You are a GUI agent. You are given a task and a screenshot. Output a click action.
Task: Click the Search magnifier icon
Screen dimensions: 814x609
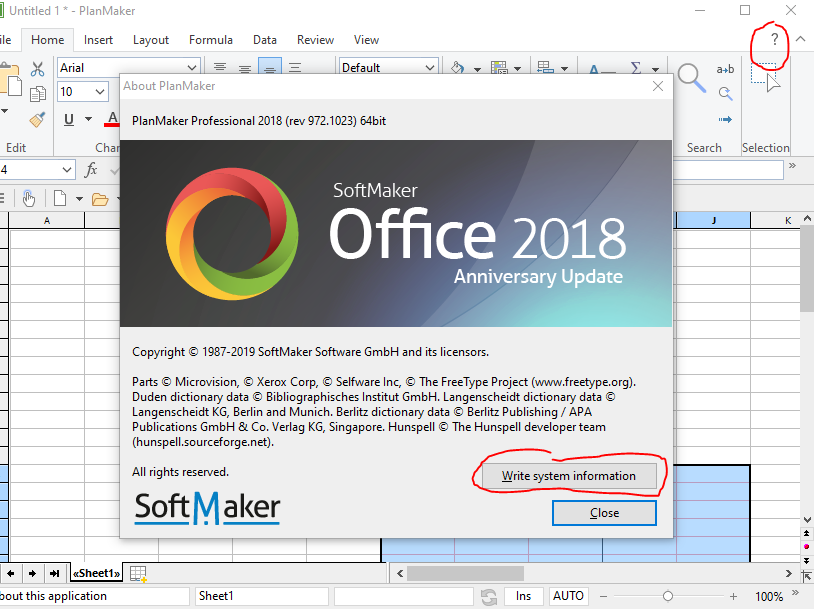point(691,78)
